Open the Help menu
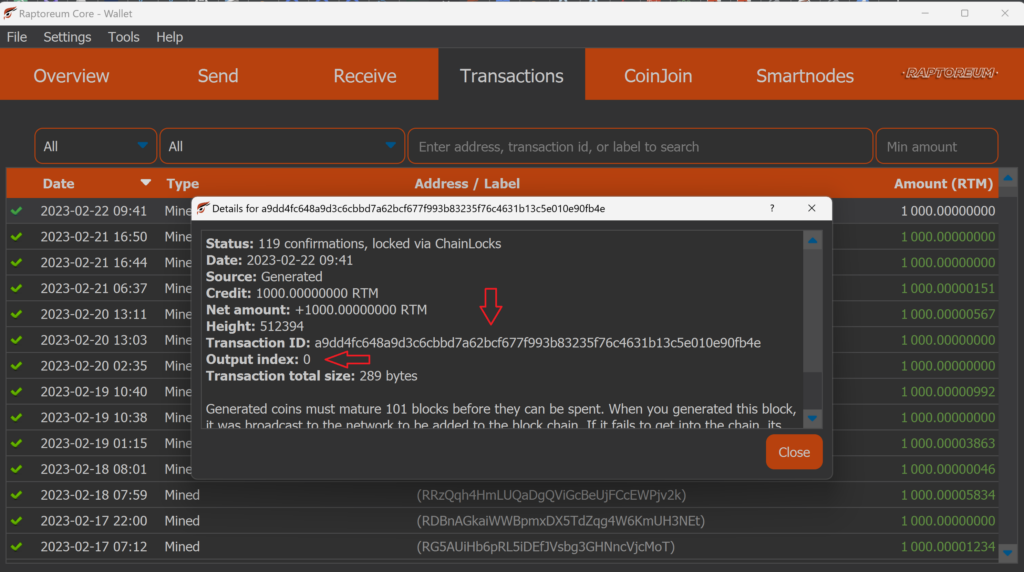 click(169, 37)
